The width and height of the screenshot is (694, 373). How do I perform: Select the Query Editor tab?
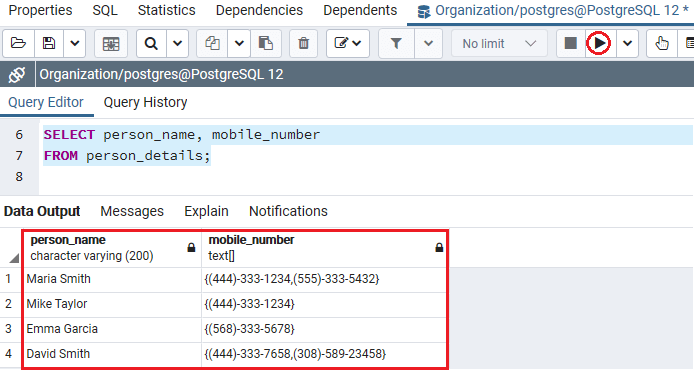click(46, 103)
